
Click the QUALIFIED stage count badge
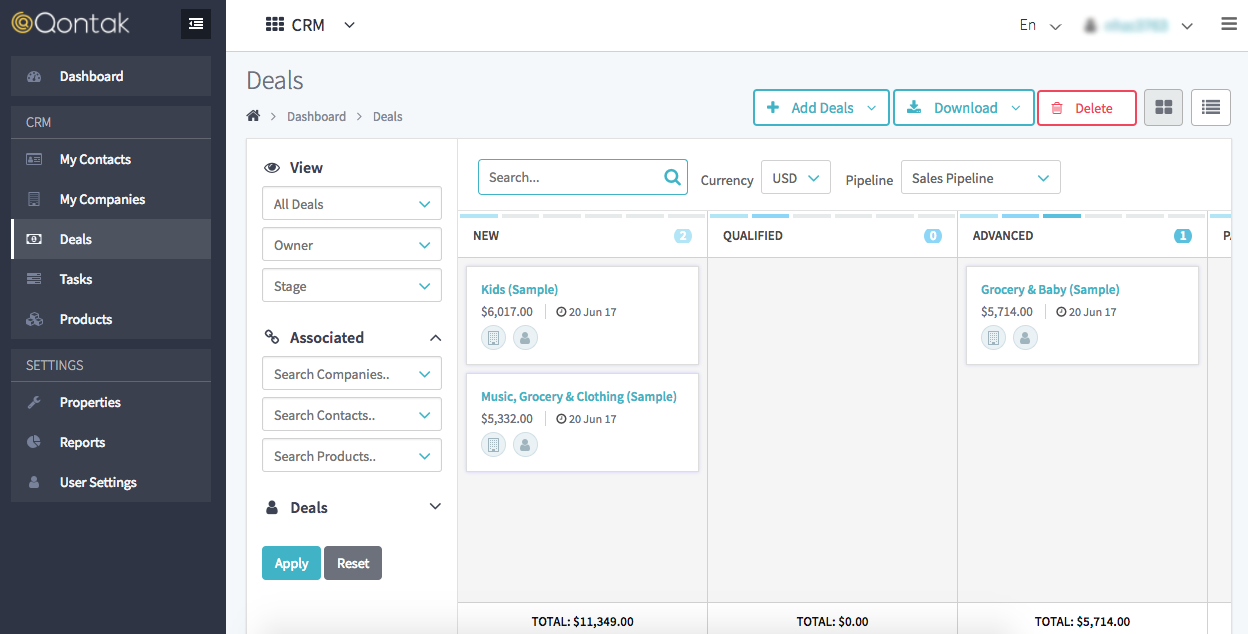point(933,236)
